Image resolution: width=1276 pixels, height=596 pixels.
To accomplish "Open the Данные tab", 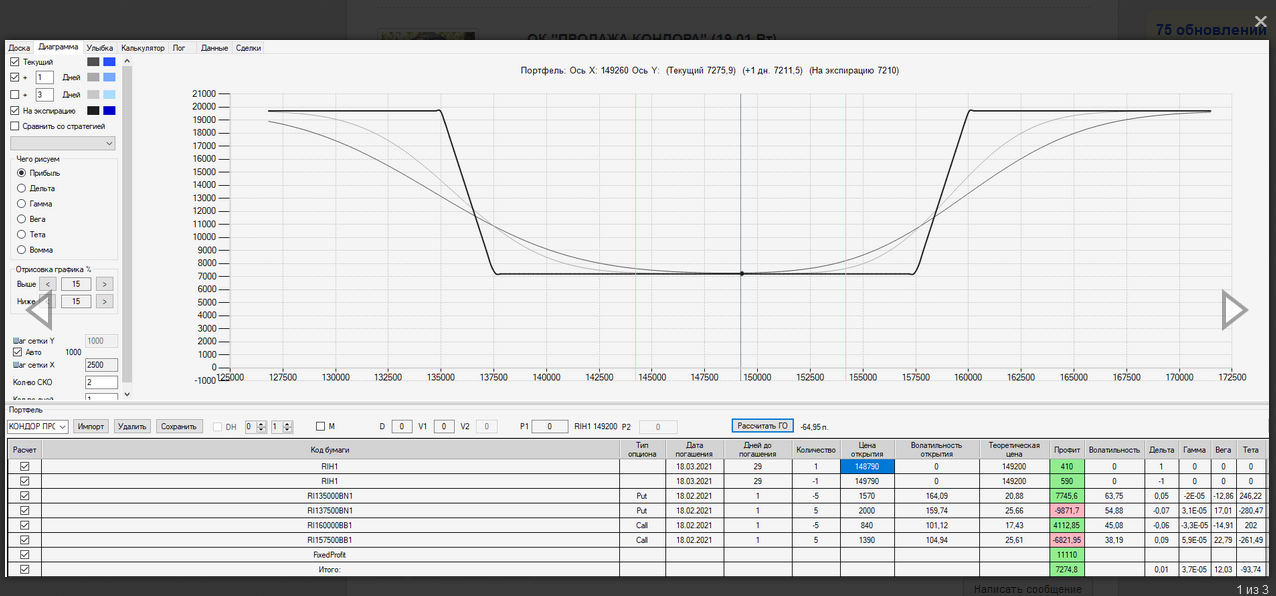I will tap(214, 47).
